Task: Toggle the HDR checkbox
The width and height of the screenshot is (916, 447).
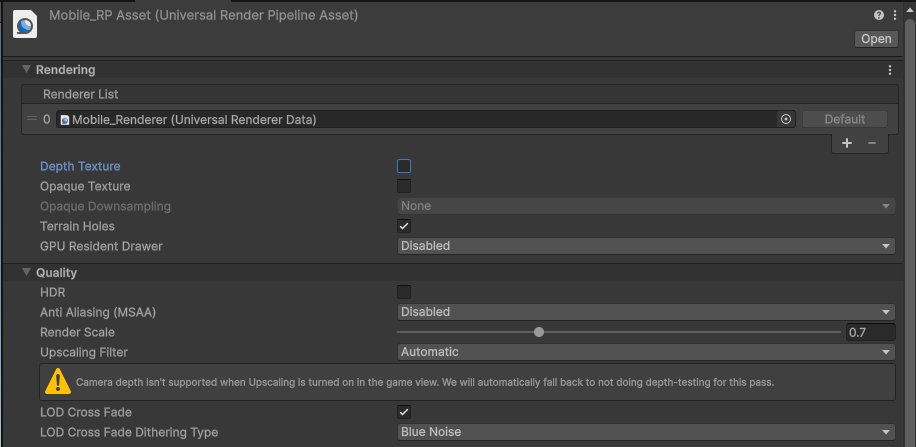Action: (404, 292)
